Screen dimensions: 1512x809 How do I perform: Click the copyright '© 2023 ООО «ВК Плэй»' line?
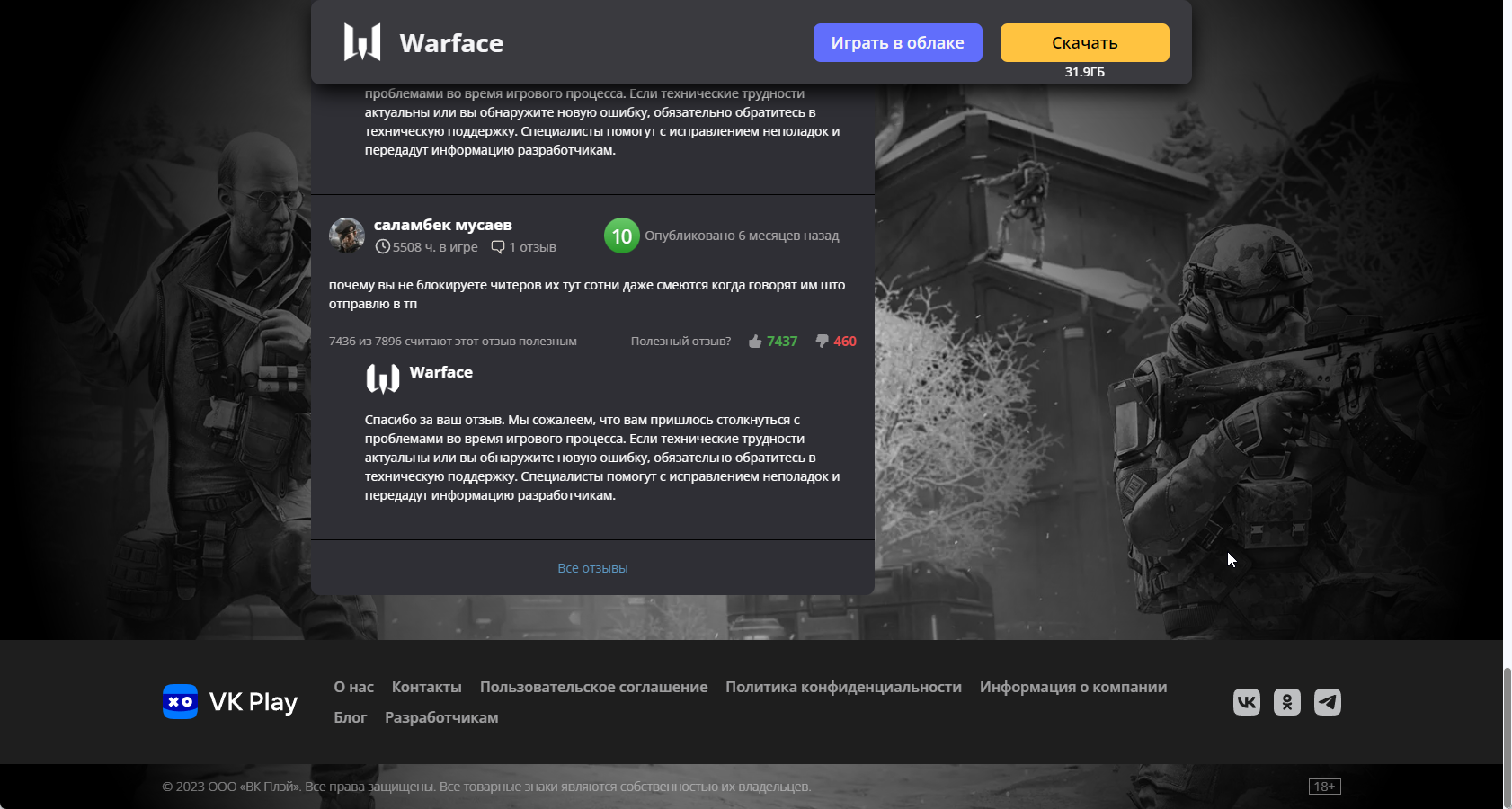click(x=486, y=787)
